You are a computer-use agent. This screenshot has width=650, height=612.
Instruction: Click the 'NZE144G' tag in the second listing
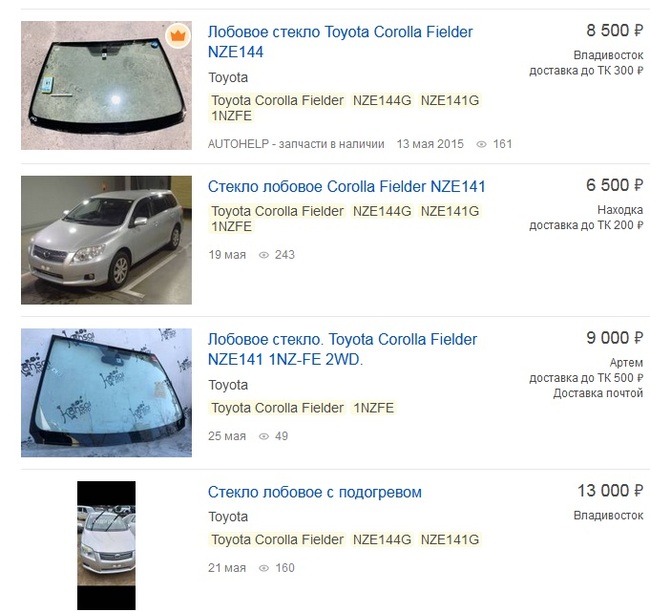point(382,211)
